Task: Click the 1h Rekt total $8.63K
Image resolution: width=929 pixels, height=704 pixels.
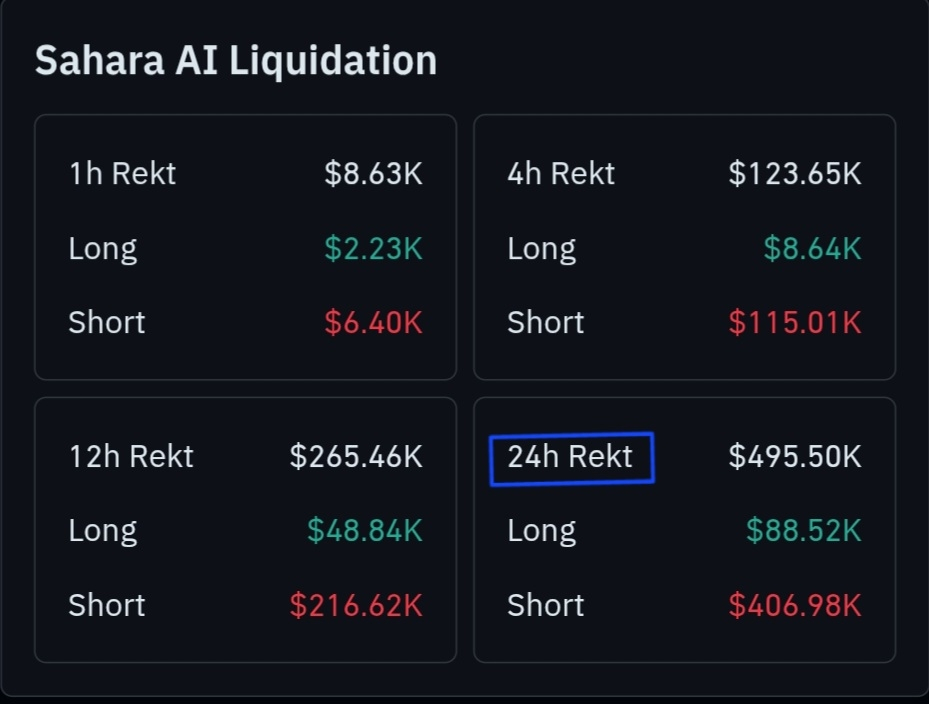Action: click(x=373, y=174)
